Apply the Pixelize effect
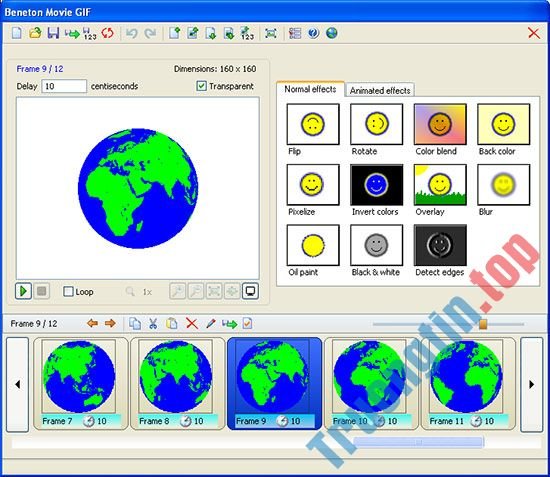This screenshot has height=477, width=550. coord(313,184)
